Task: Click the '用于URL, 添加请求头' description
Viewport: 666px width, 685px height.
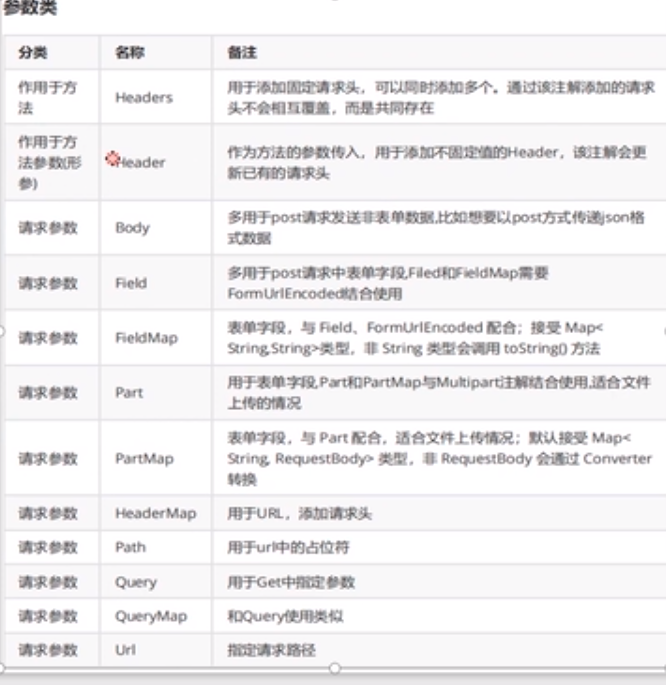Action: [300, 513]
